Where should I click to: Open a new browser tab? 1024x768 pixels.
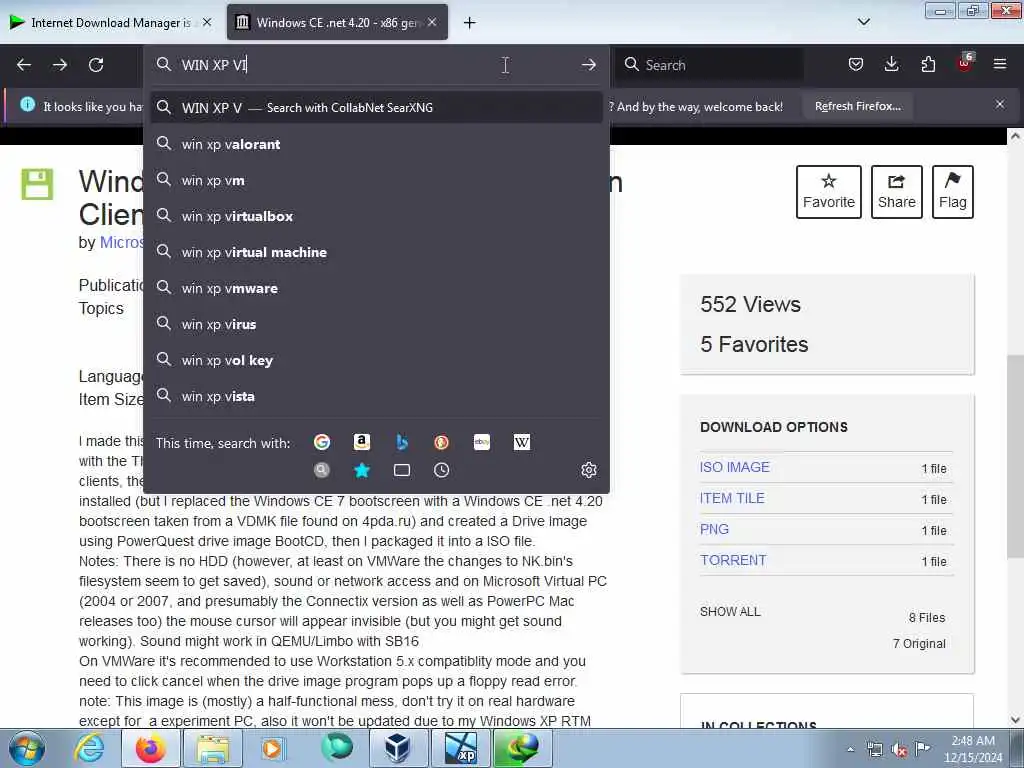pos(469,23)
